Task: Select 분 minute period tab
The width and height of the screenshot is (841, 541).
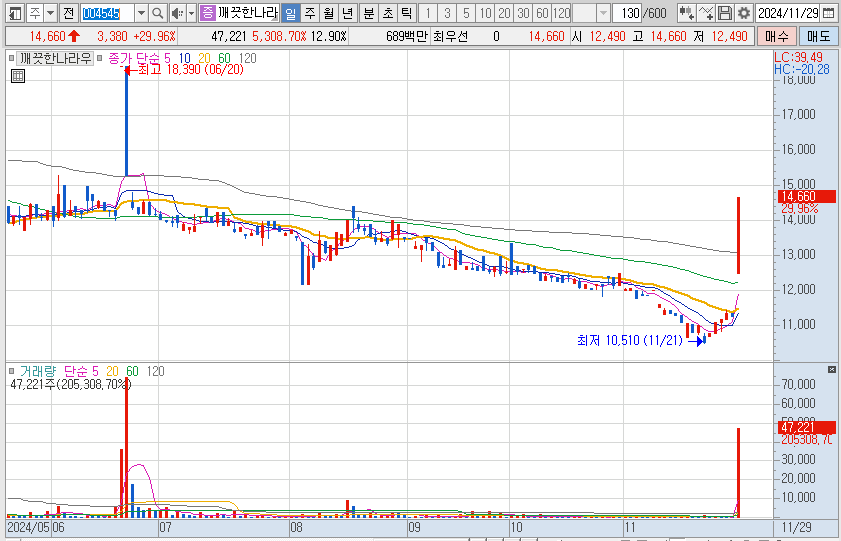Action: [368, 13]
